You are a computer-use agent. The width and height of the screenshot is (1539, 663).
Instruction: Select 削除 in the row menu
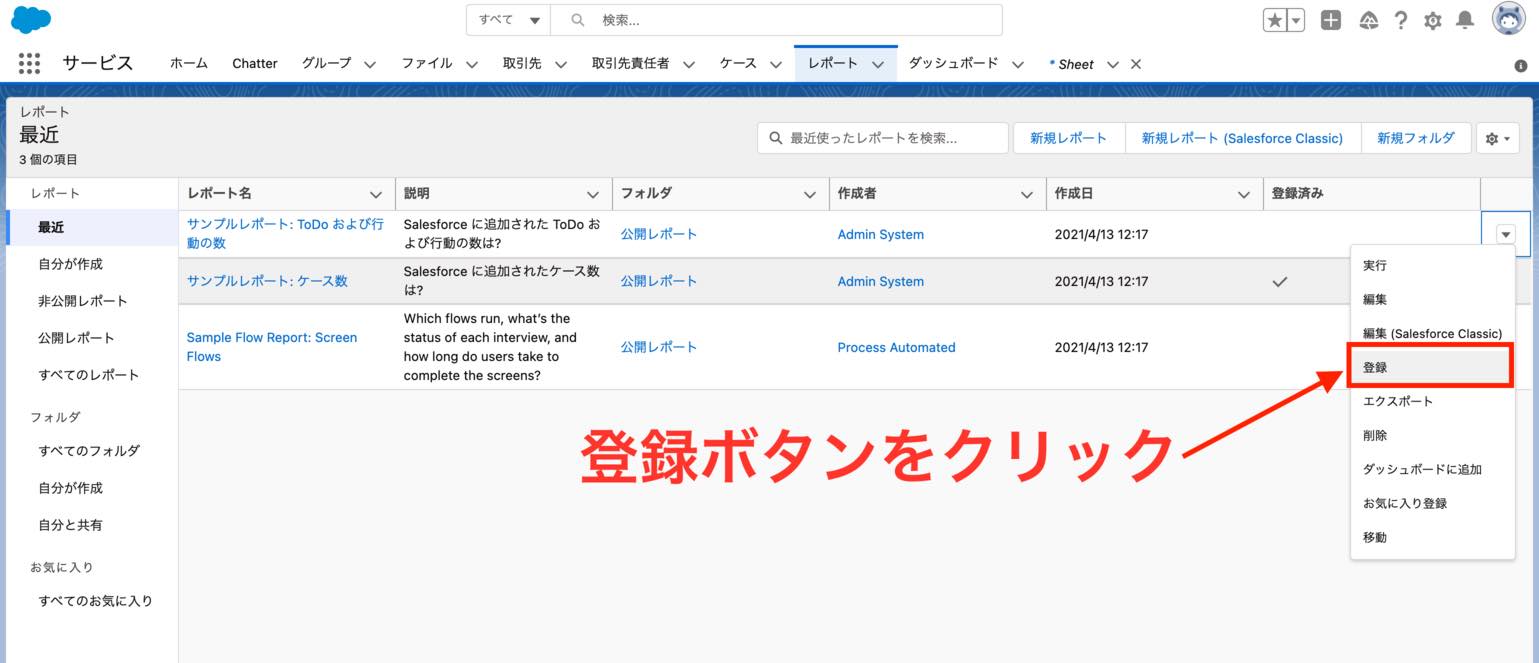pyautogui.click(x=1432, y=435)
